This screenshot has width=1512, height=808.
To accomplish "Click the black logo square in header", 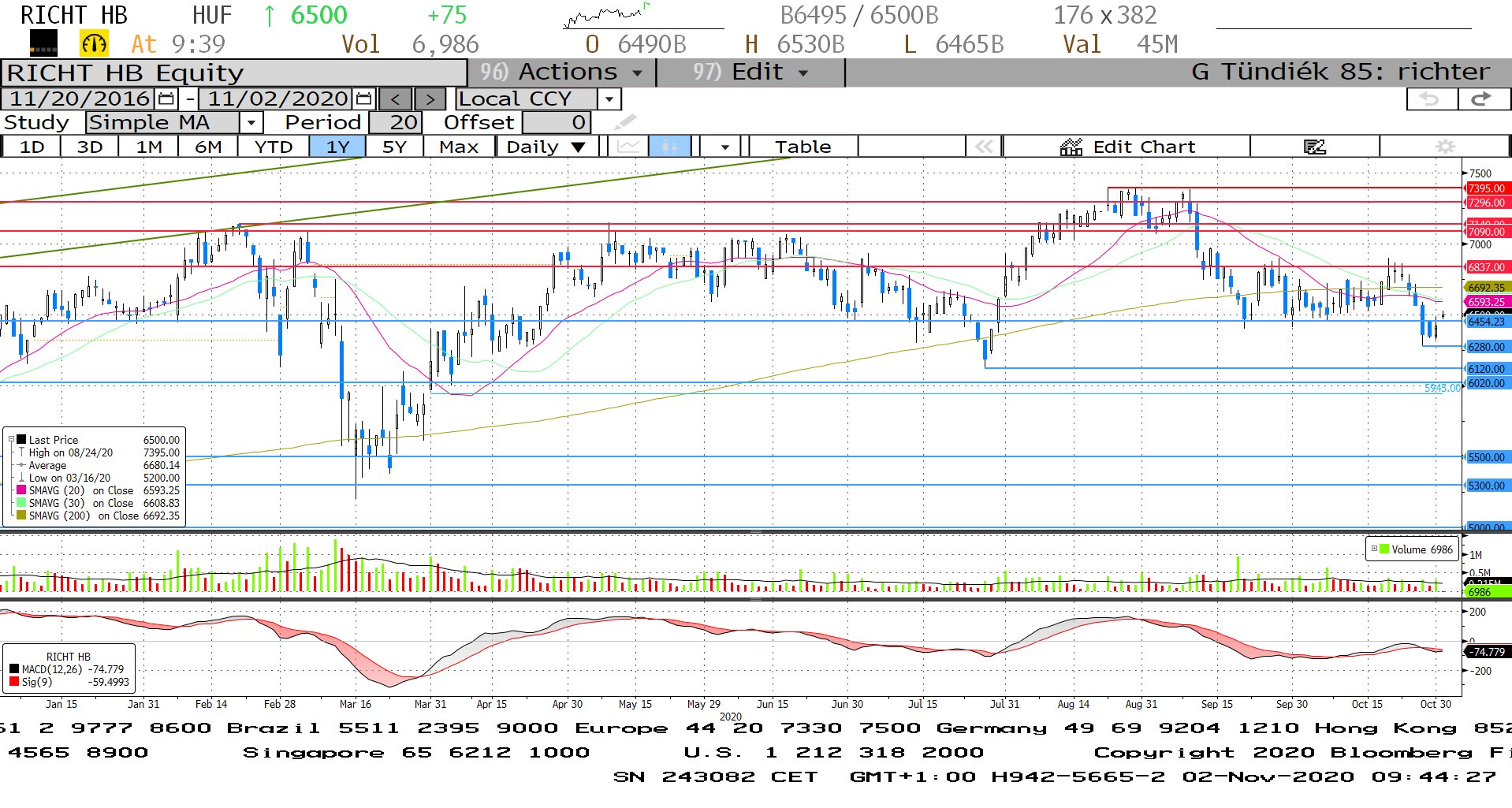I will (x=43, y=43).
